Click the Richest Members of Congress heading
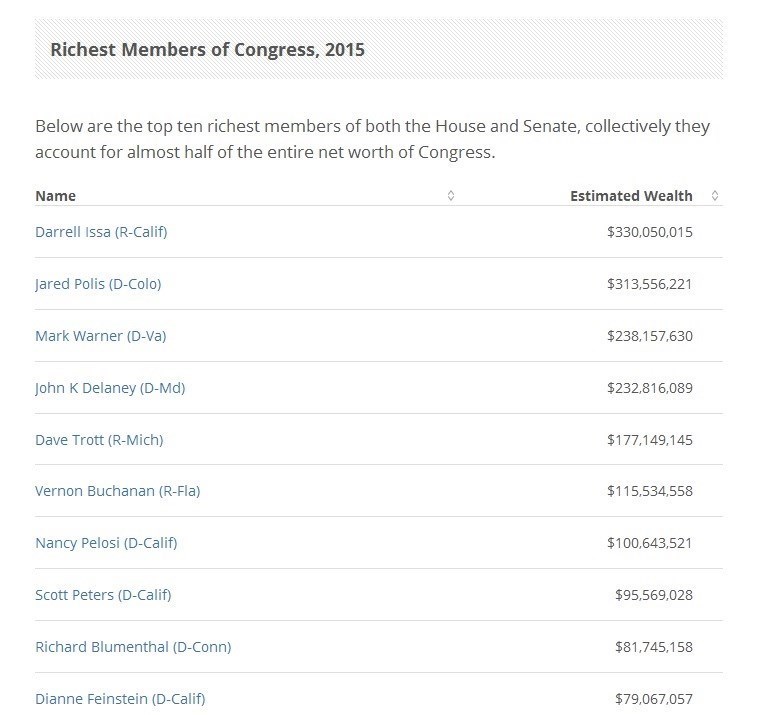Image resolution: width=758 pixels, height=715 pixels. (208, 49)
